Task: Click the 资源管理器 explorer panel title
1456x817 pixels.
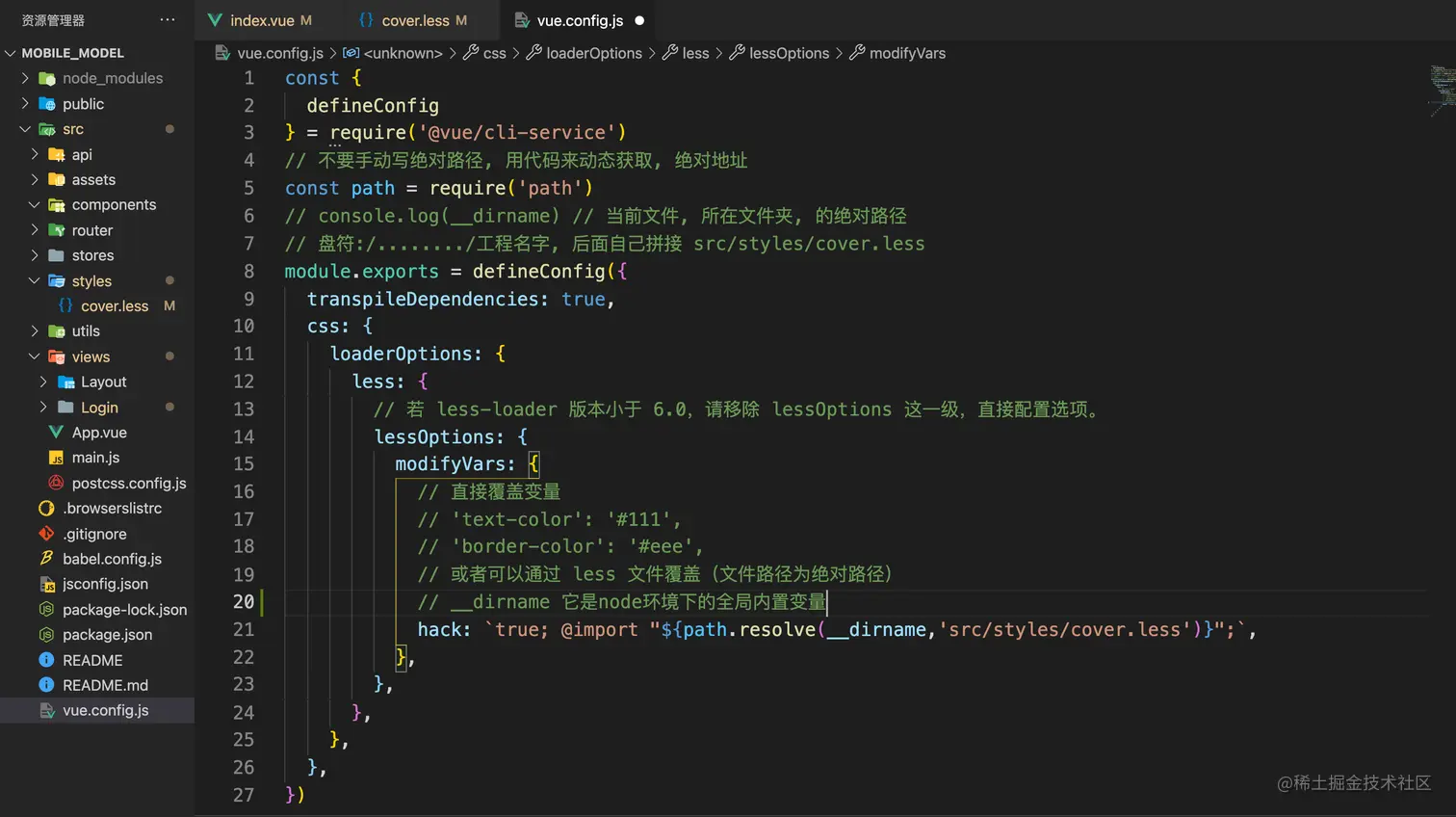Action: coord(53,20)
